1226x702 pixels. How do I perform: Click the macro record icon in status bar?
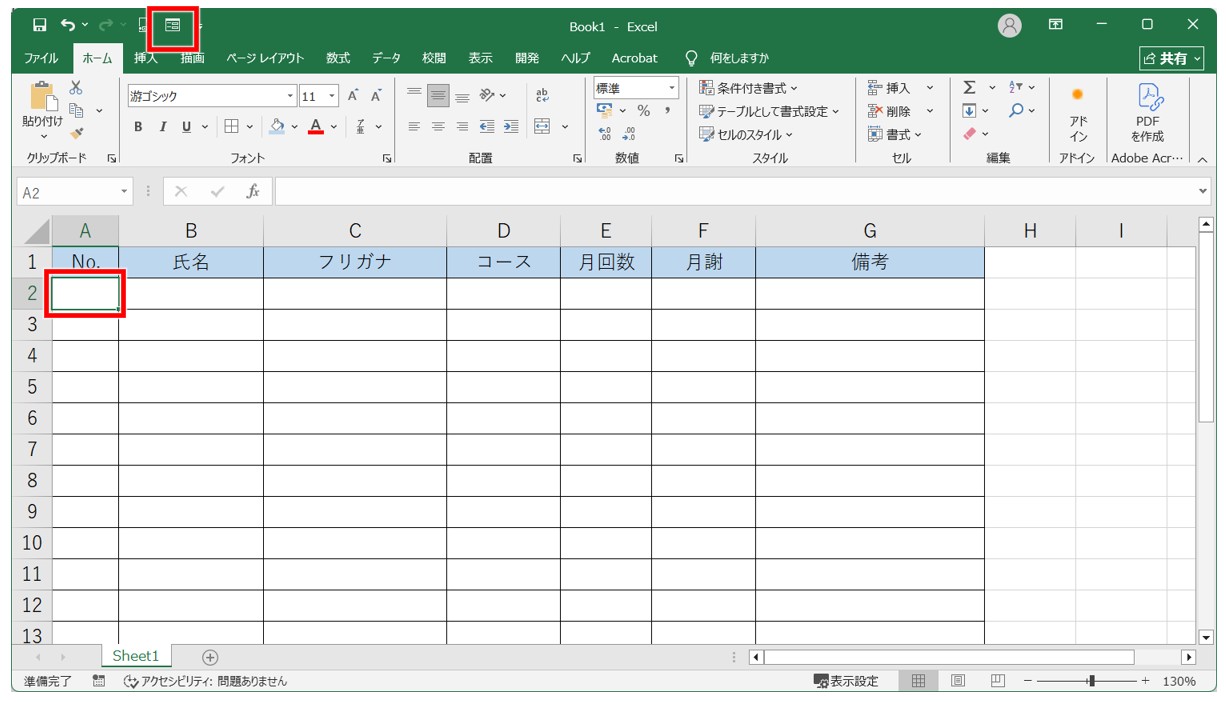coord(98,681)
